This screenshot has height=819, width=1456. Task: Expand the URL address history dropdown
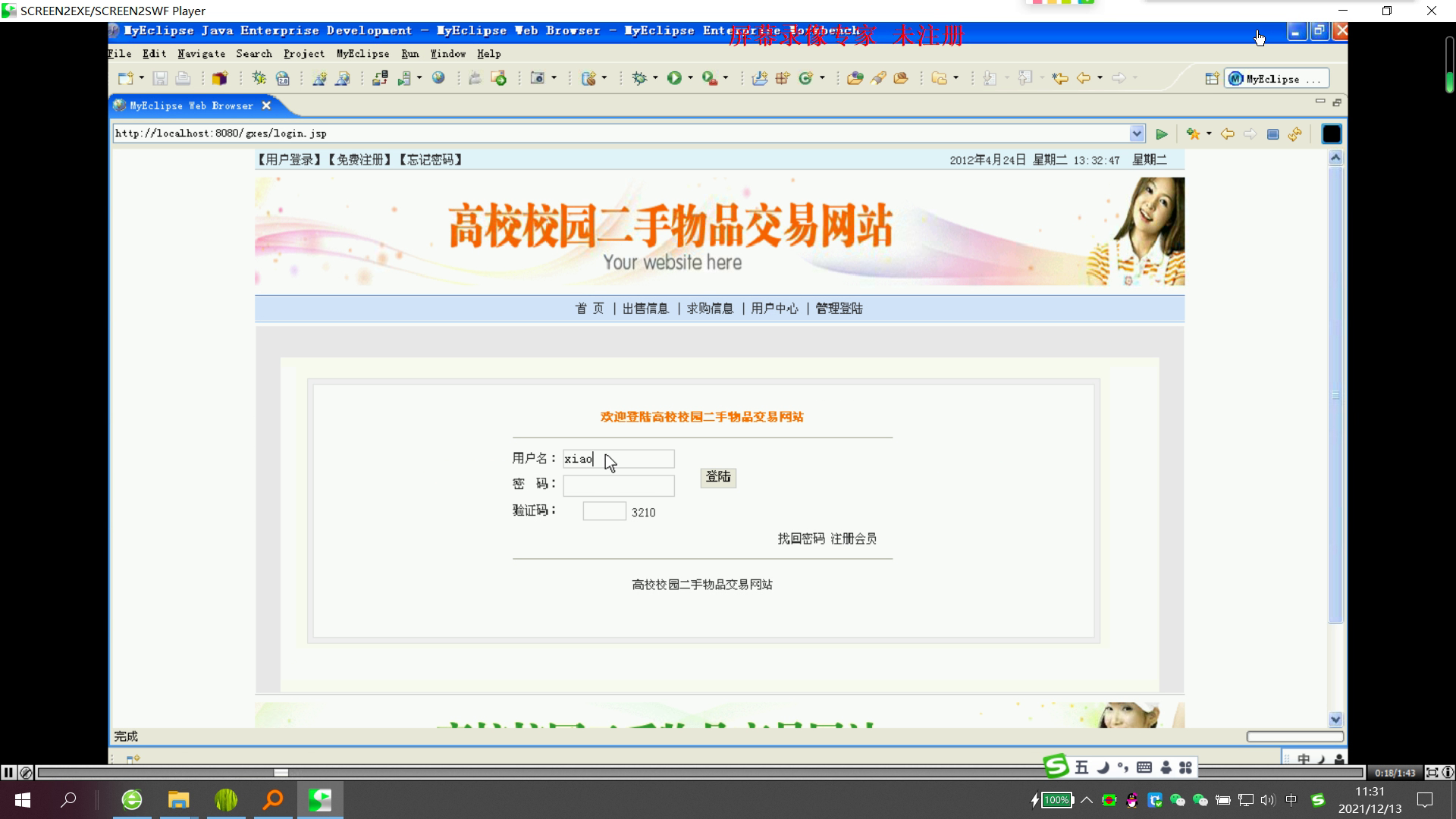(x=1136, y=133)
